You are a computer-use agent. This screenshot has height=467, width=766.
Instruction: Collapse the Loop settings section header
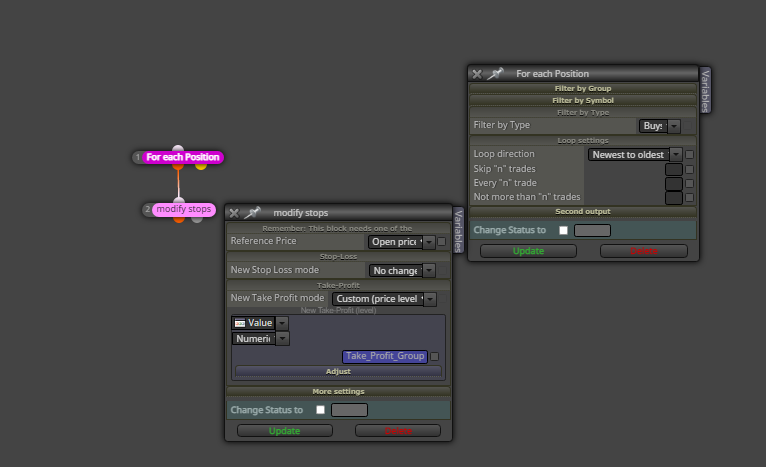tap(583, 141)
